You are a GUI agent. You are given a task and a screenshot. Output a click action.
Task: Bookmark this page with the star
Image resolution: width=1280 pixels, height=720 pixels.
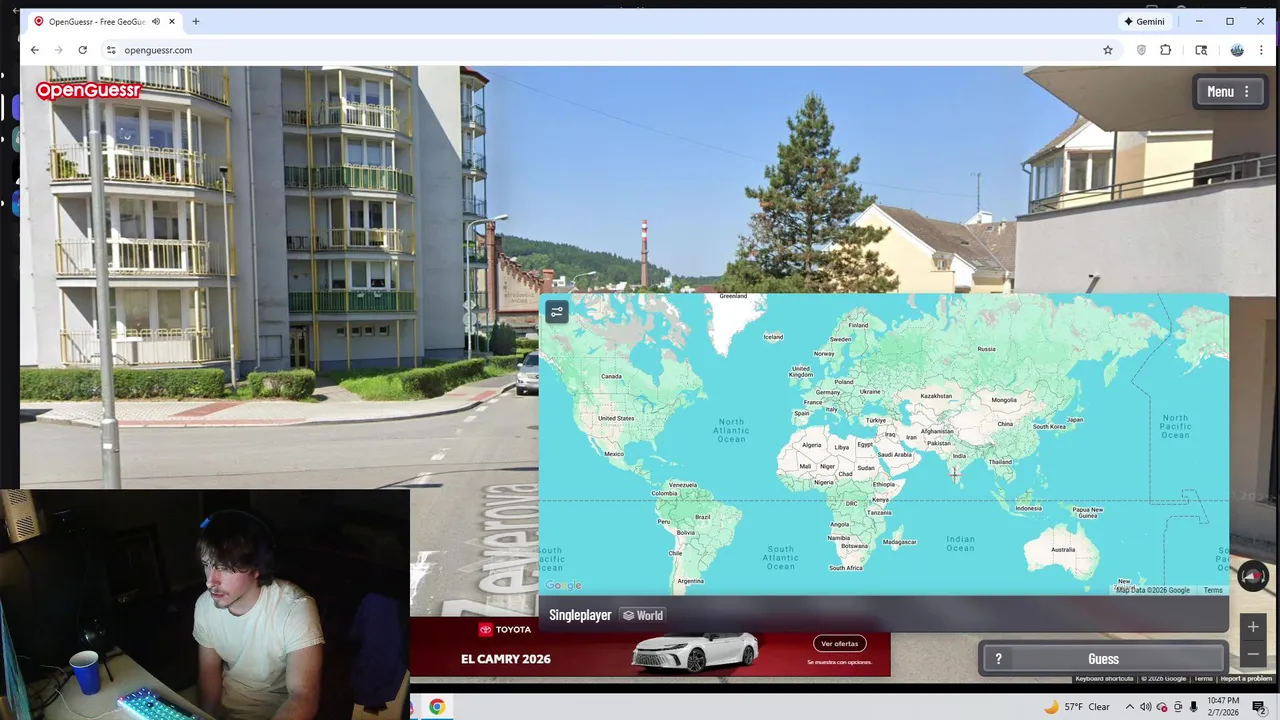coord(1107,50)
